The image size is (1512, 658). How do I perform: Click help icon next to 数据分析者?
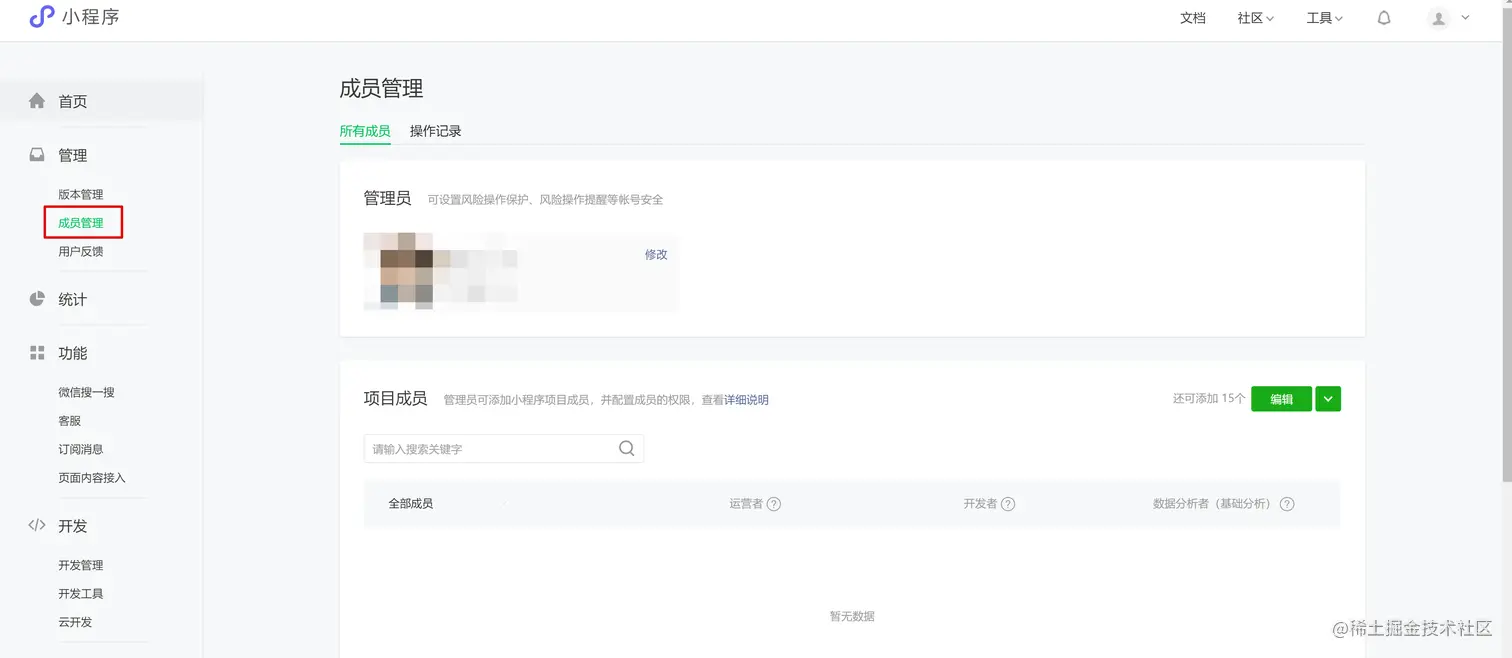click(1287, 504)
